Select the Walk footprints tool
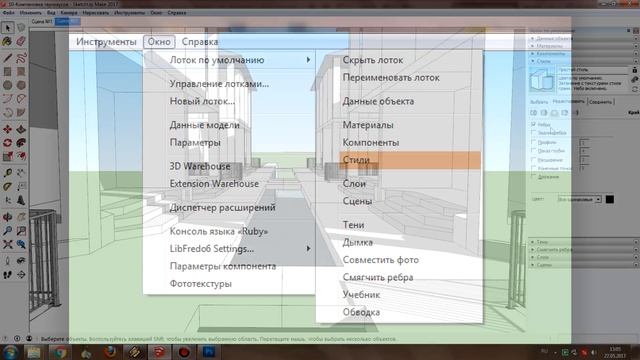The width and height of the screenshot is (640, 360). pyautogui.click(x=7, y=275)
